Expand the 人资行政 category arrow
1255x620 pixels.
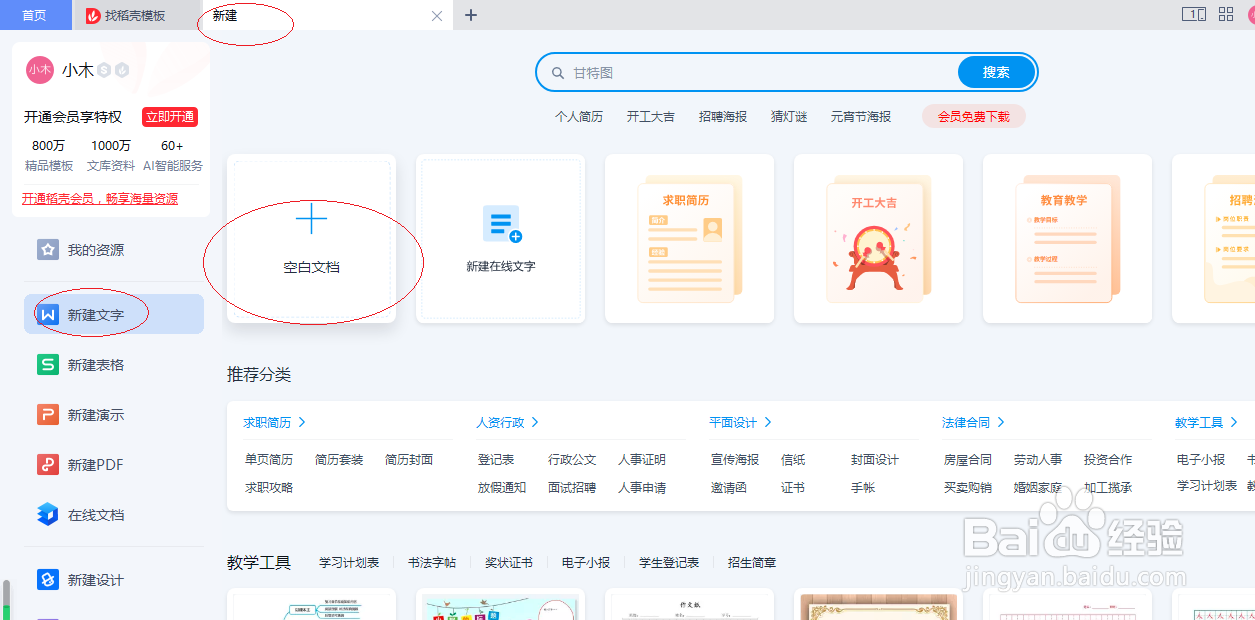(x=535, y=423)
